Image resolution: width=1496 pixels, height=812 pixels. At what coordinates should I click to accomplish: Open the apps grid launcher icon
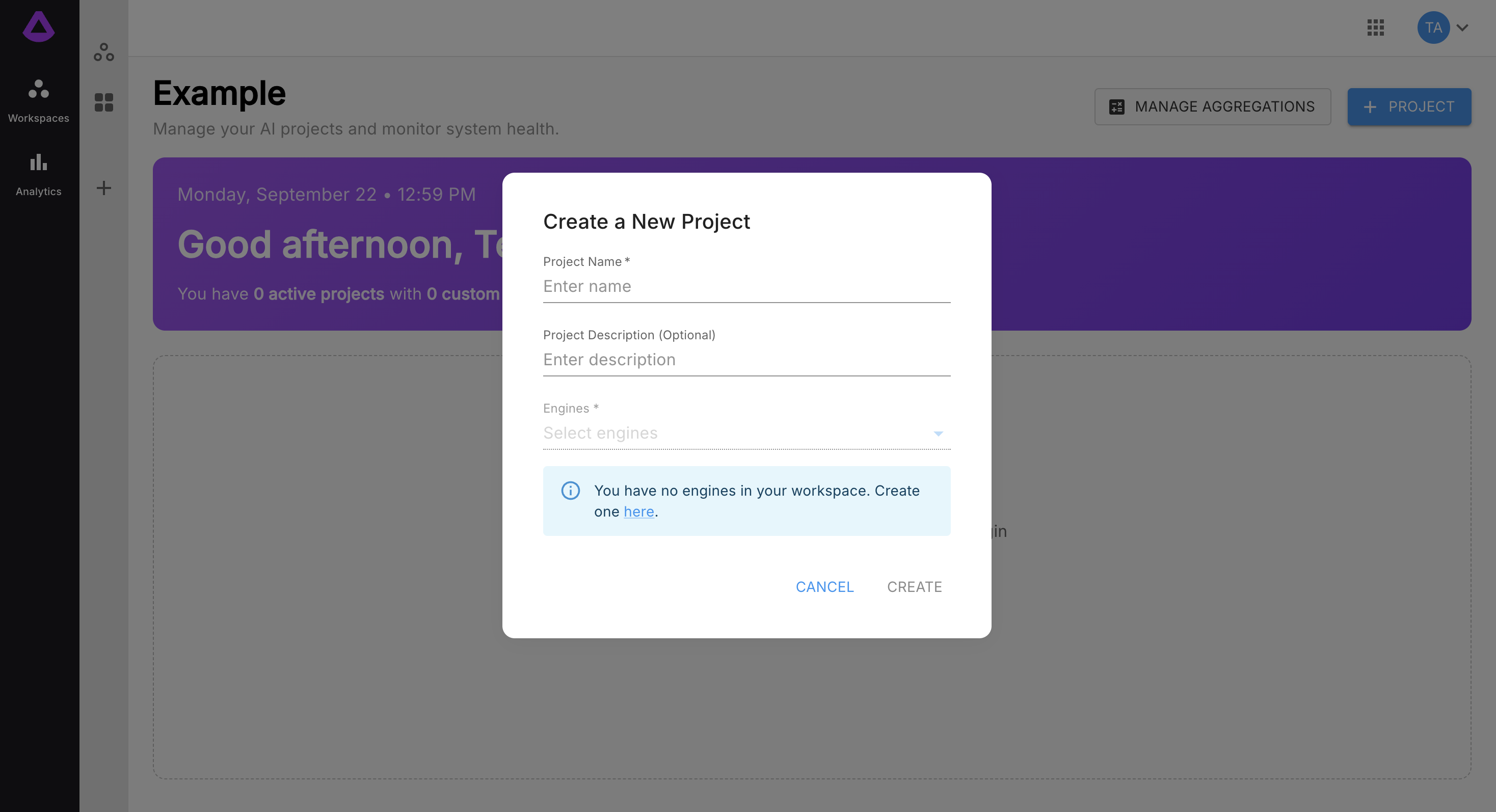pos(1375,28)
